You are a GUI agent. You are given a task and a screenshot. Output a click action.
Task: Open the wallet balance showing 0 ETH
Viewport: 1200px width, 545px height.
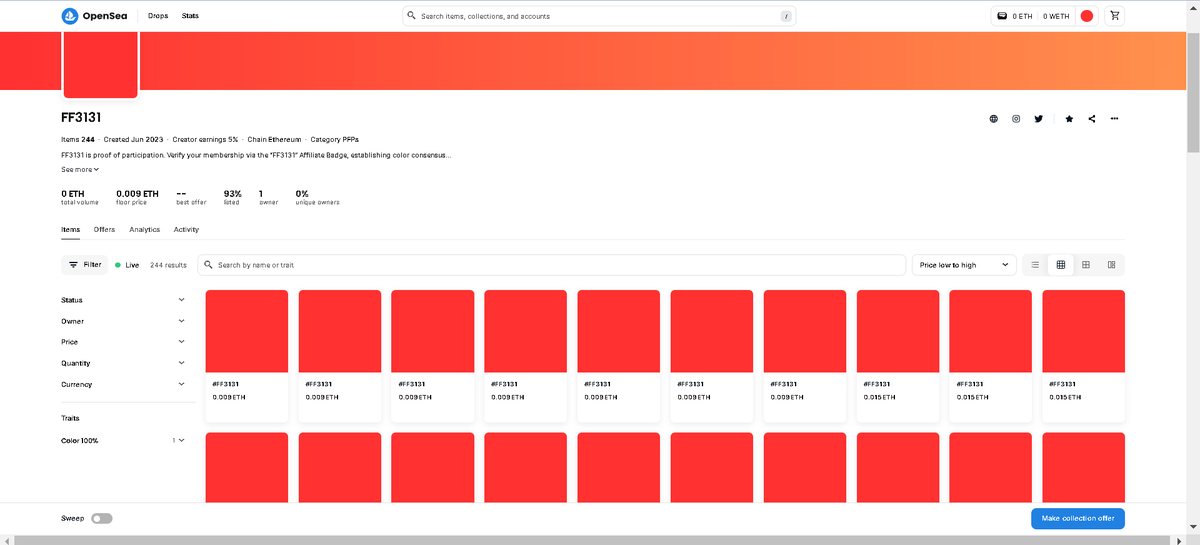click(x=1015, y=16)
